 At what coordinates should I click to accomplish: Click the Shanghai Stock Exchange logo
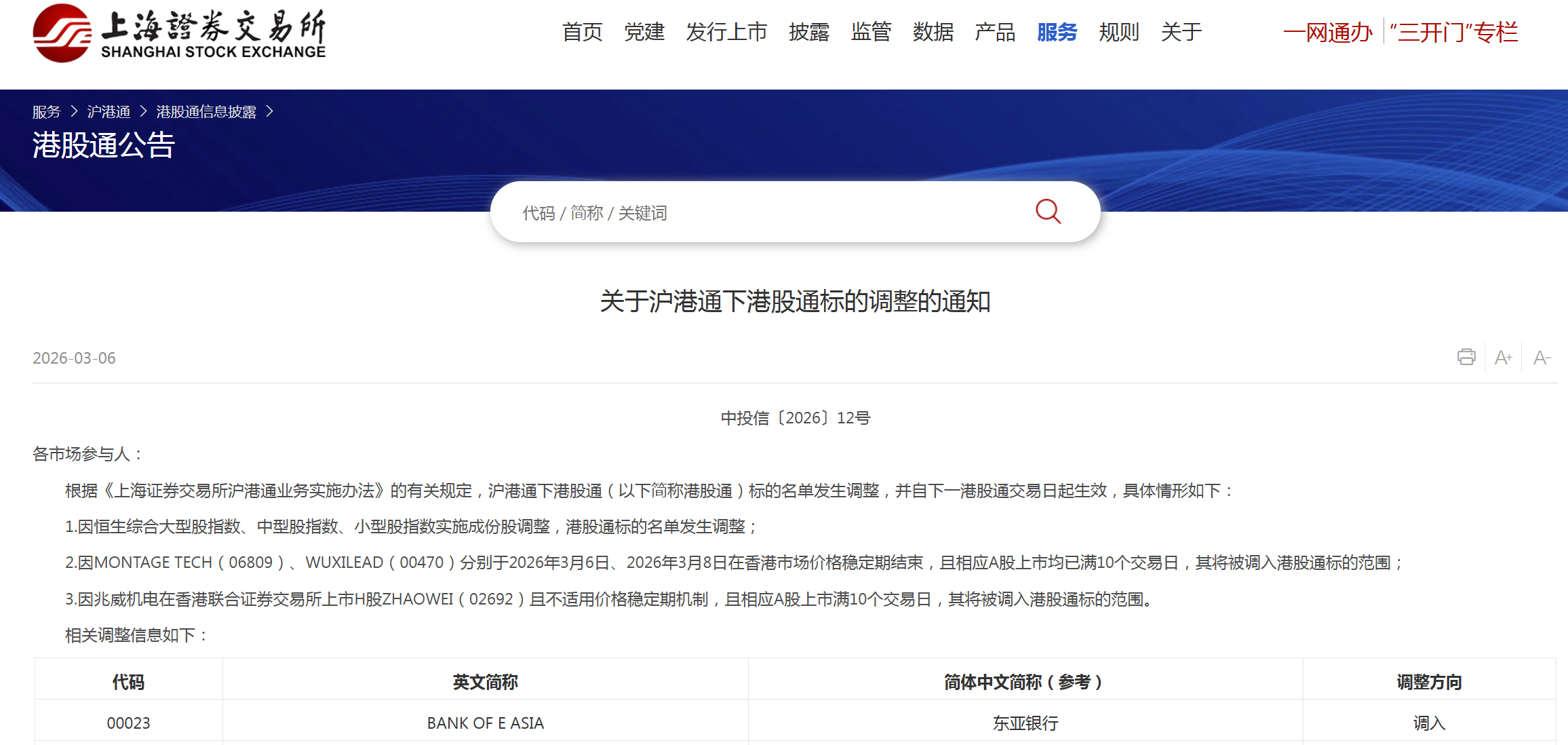pyautogui.click(x=180, y=37)
